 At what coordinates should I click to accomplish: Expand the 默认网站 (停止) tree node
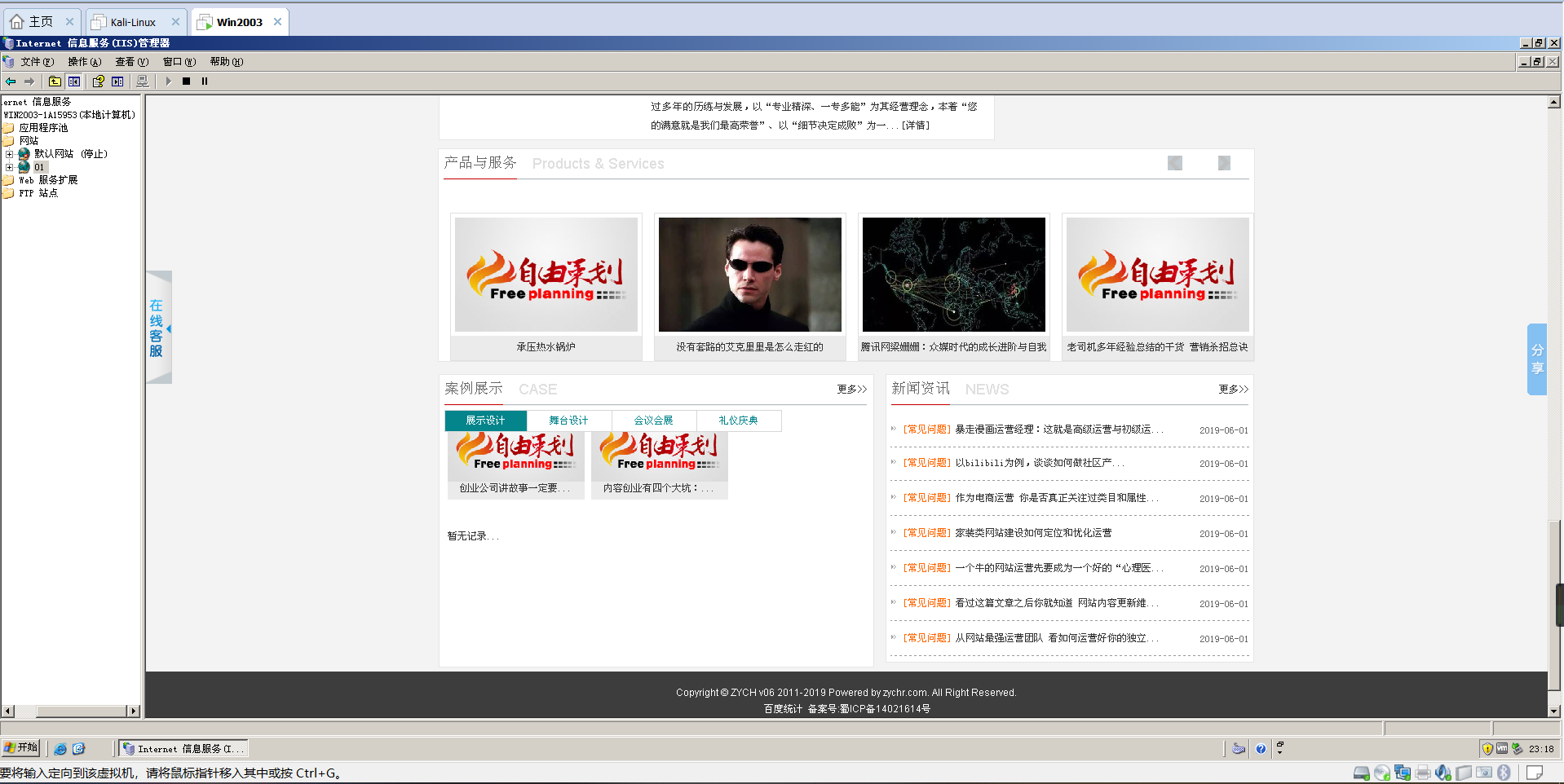(x=9, y=154)
